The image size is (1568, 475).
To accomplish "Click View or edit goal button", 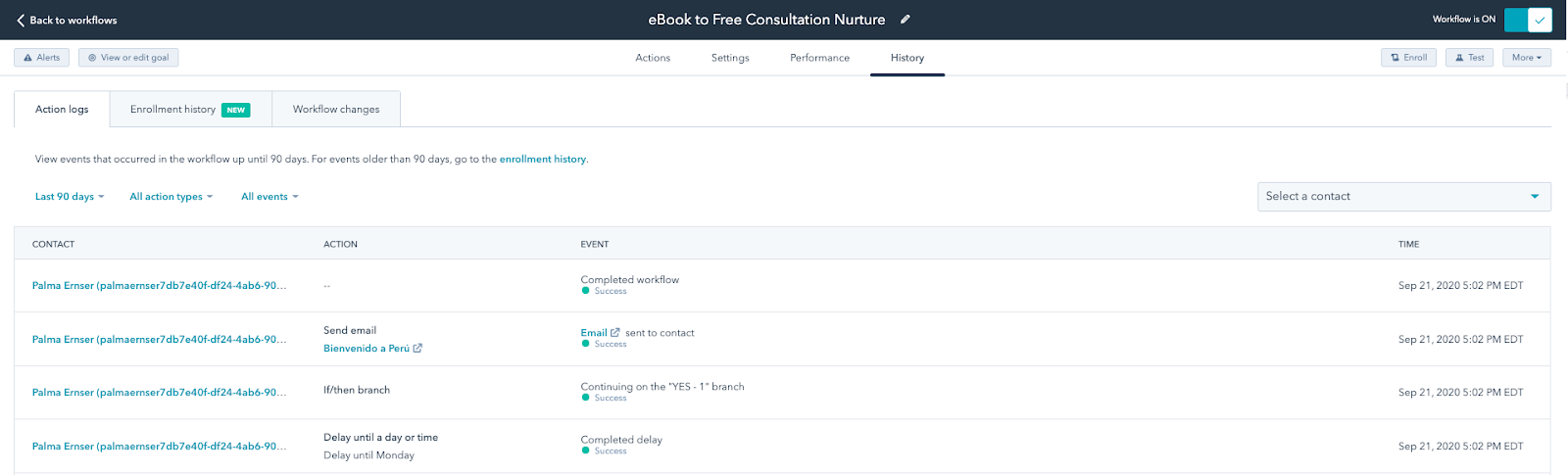I will click(x=128, y=58).
